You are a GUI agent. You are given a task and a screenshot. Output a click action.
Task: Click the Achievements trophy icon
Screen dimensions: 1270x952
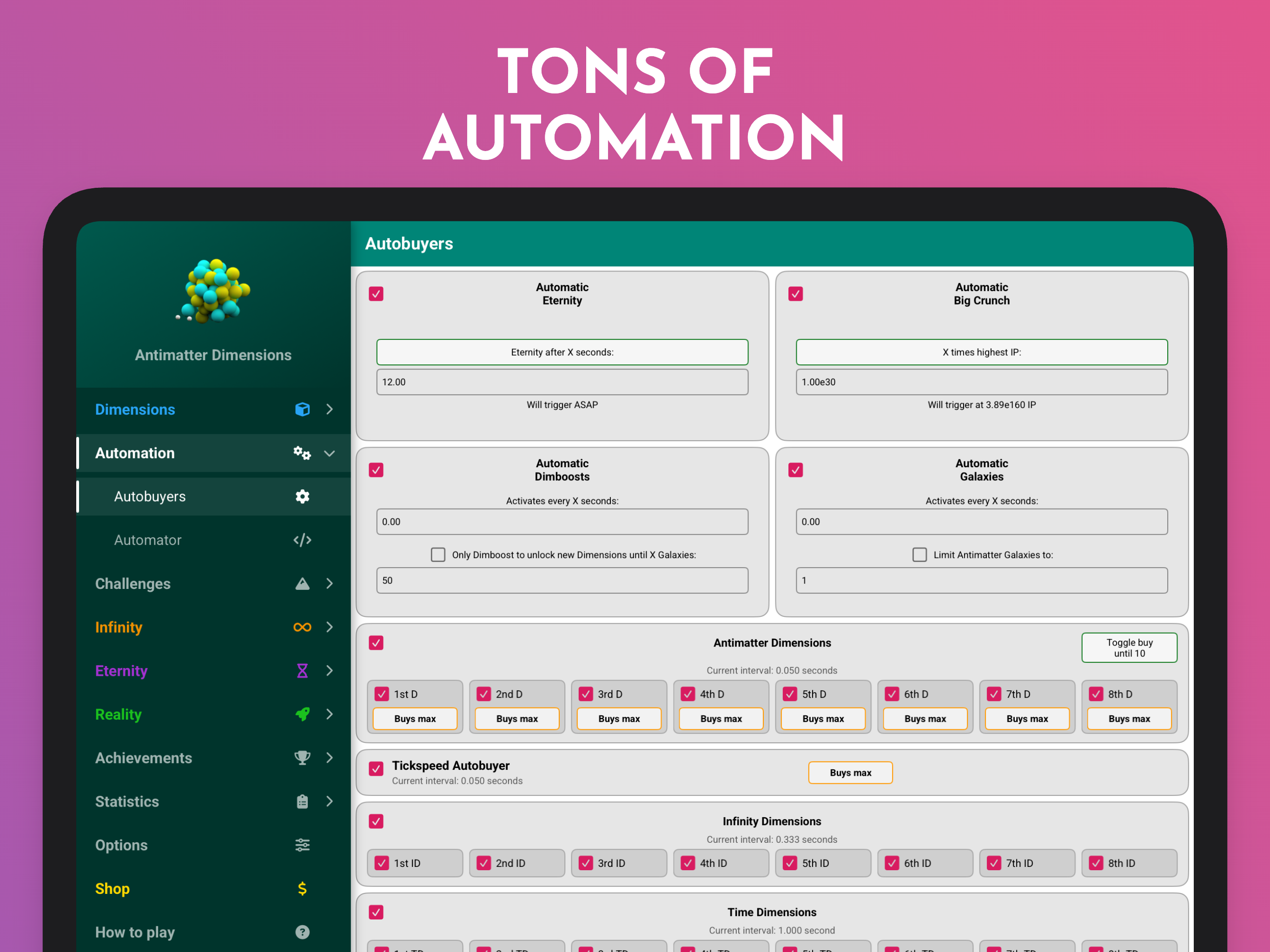click(302, 758)
